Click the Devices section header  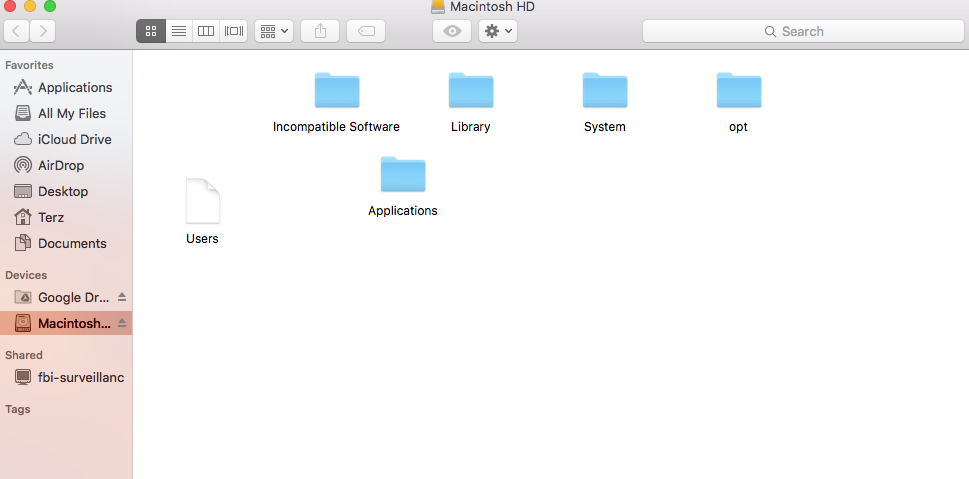26,275
